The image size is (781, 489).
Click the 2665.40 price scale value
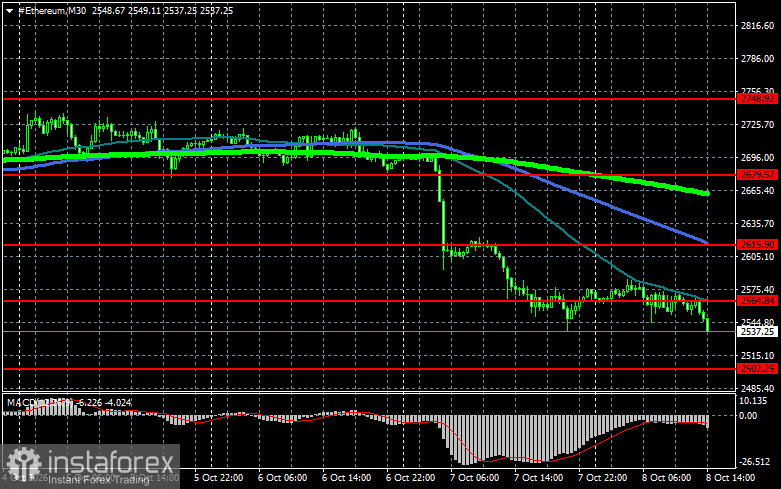click(757, 191)
